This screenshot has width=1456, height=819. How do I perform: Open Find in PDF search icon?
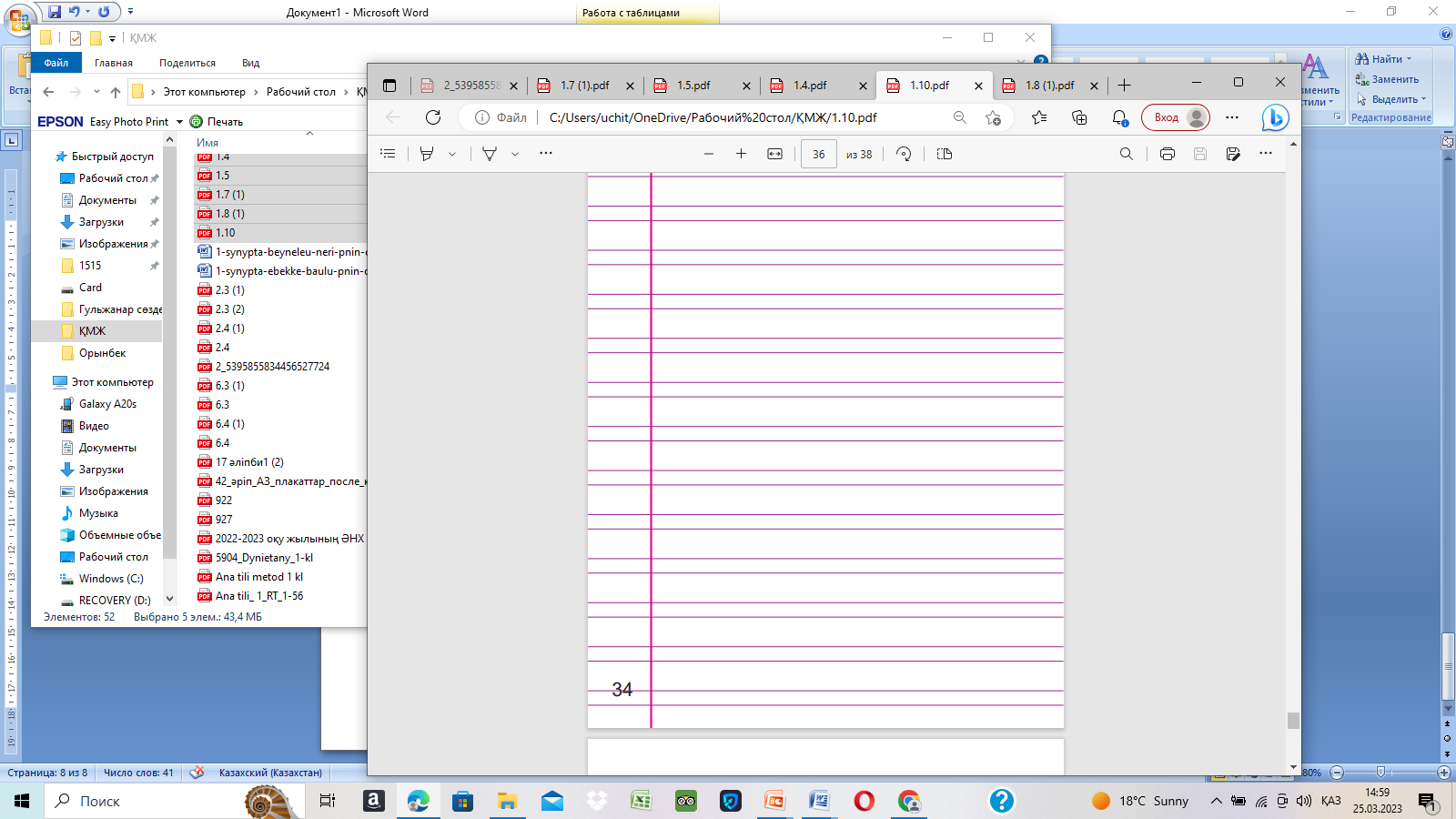(1126, 154)
